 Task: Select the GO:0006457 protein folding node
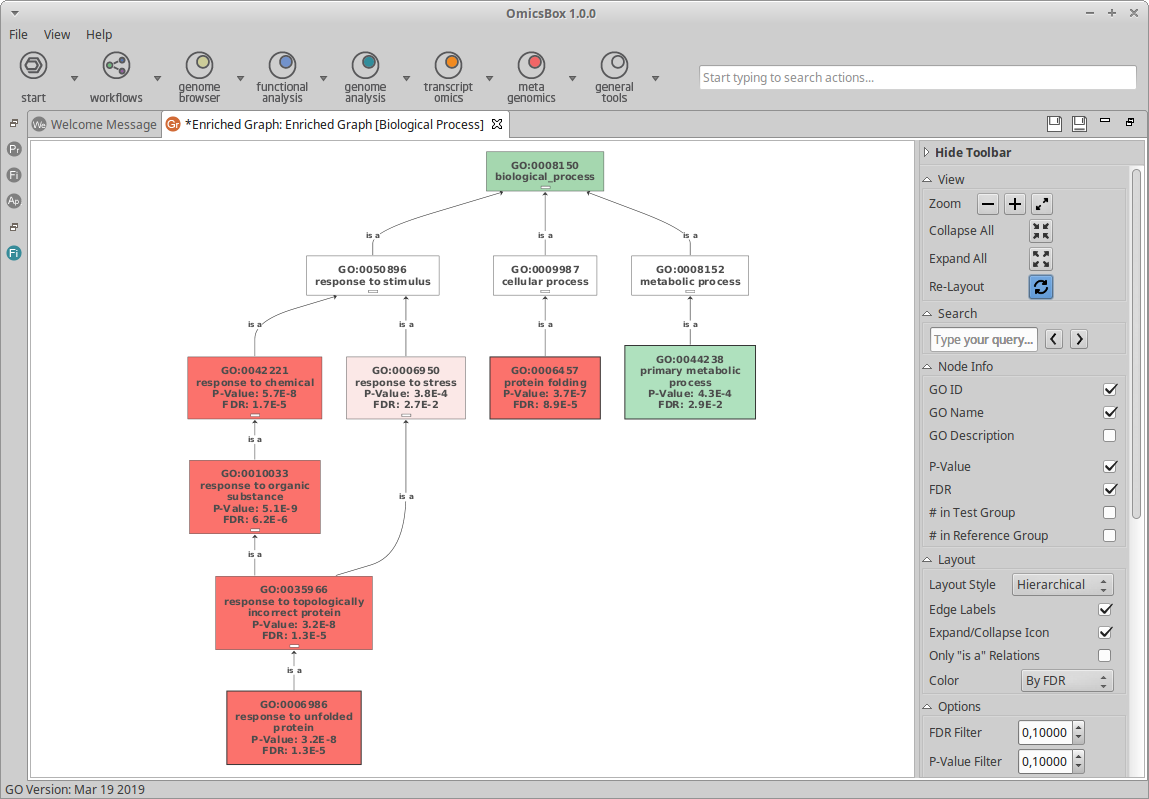click(545, 388)
